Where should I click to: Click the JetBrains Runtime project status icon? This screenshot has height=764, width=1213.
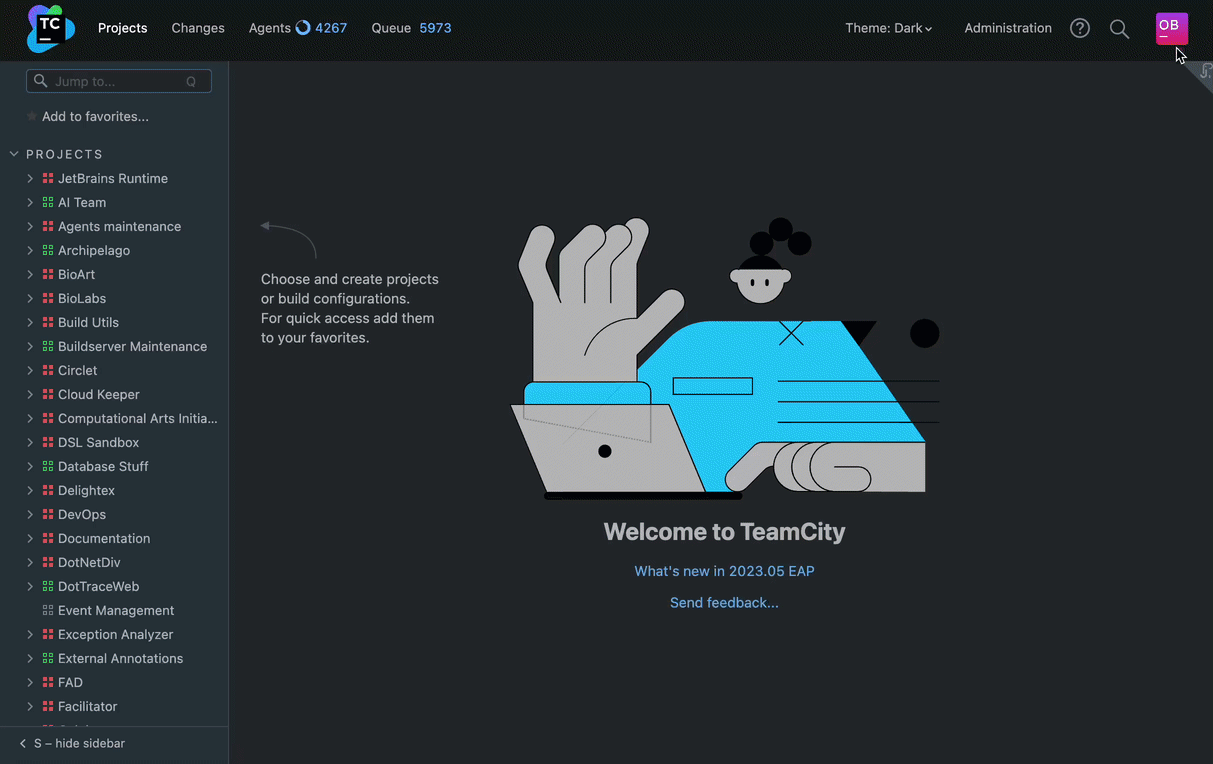[48, 179]
